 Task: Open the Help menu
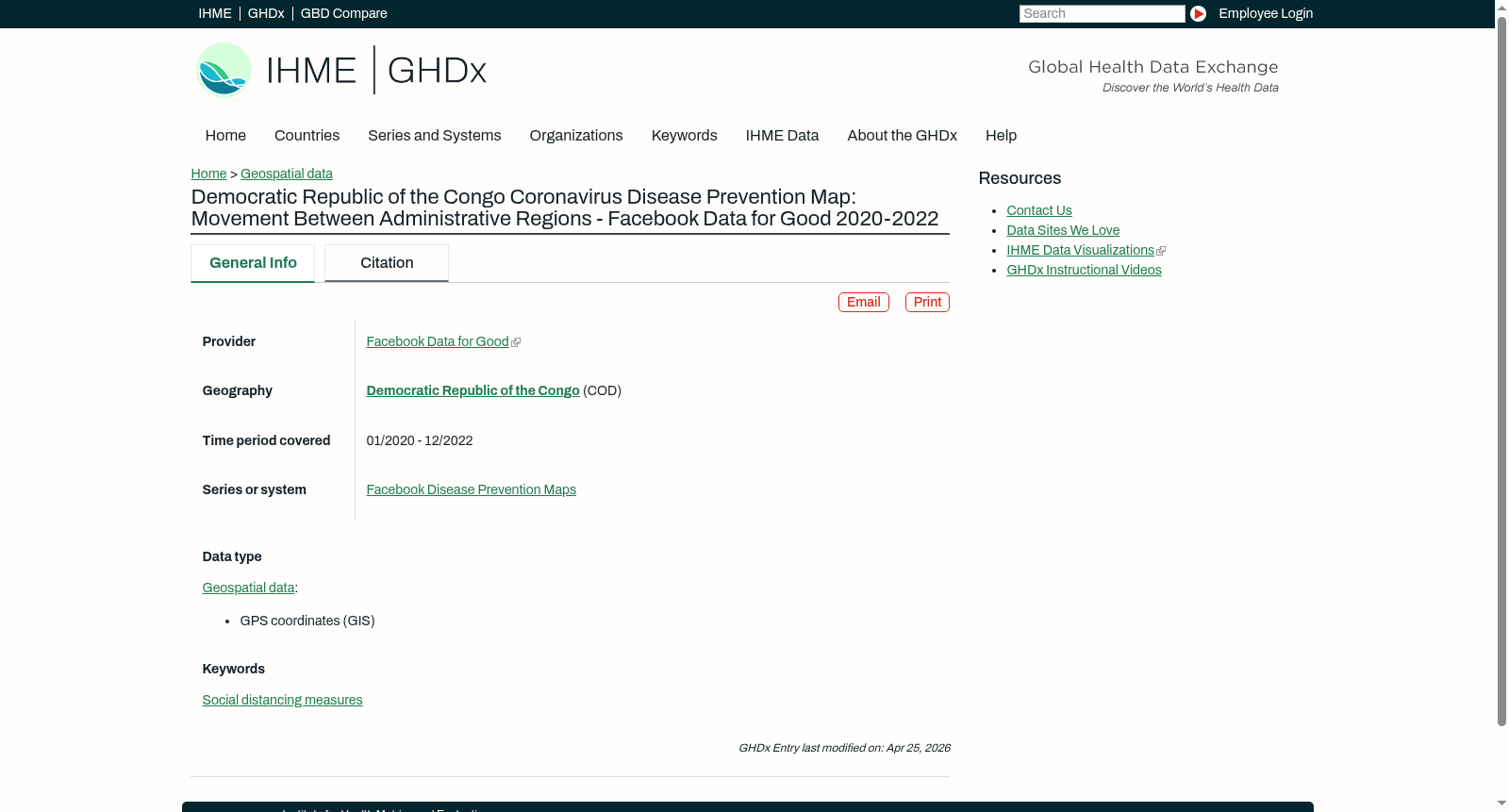tap(1002, 136)
